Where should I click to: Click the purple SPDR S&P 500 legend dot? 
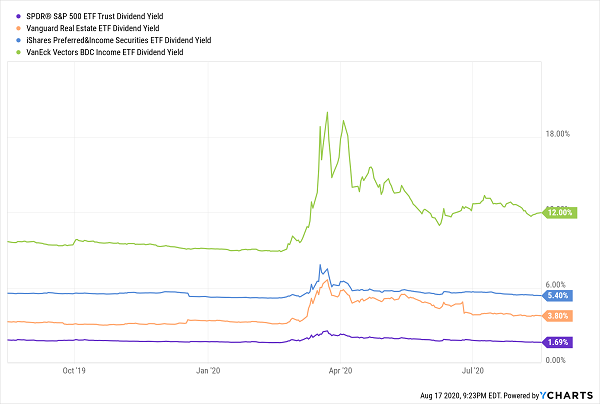[18, 16]
